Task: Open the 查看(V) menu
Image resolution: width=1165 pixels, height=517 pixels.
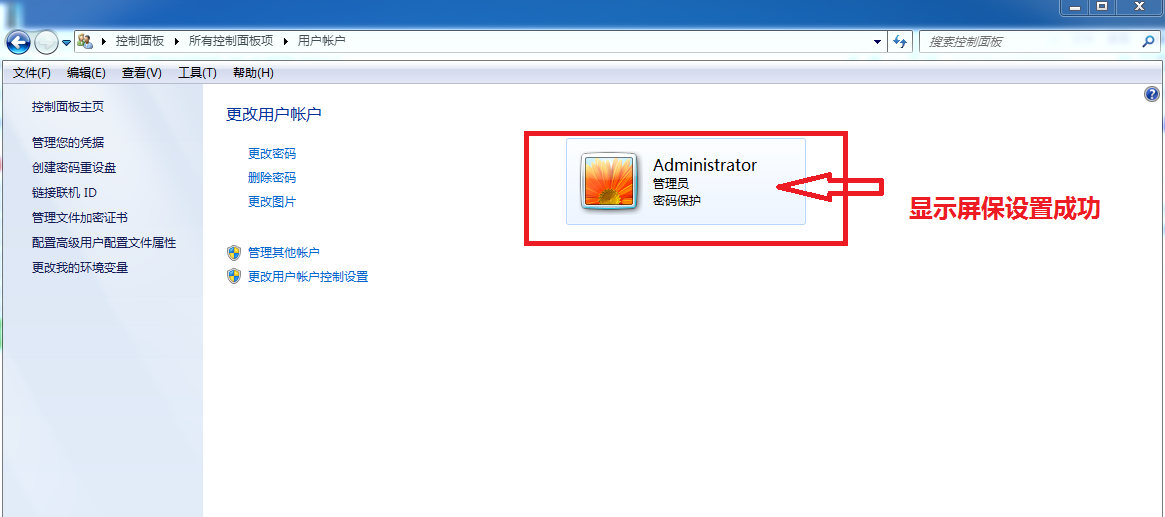Action: coord(142,73)
